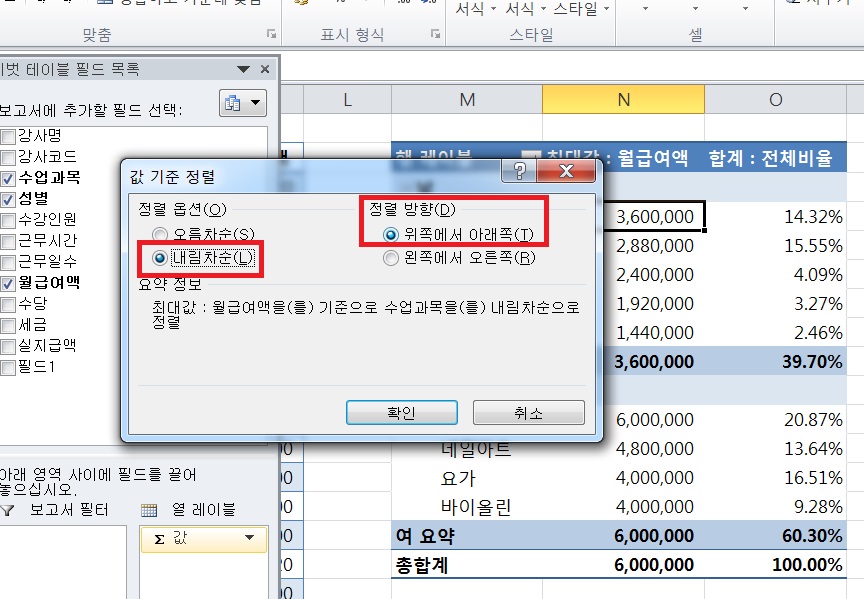Open the number format dialog launcher
Image resolution: width=864 pixels, height=599 pixels.
(434, 35)
